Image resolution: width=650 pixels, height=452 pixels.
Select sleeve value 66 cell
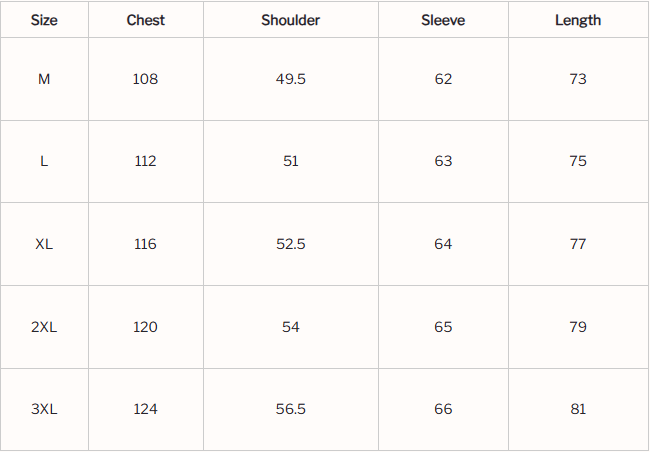(443, 409)
